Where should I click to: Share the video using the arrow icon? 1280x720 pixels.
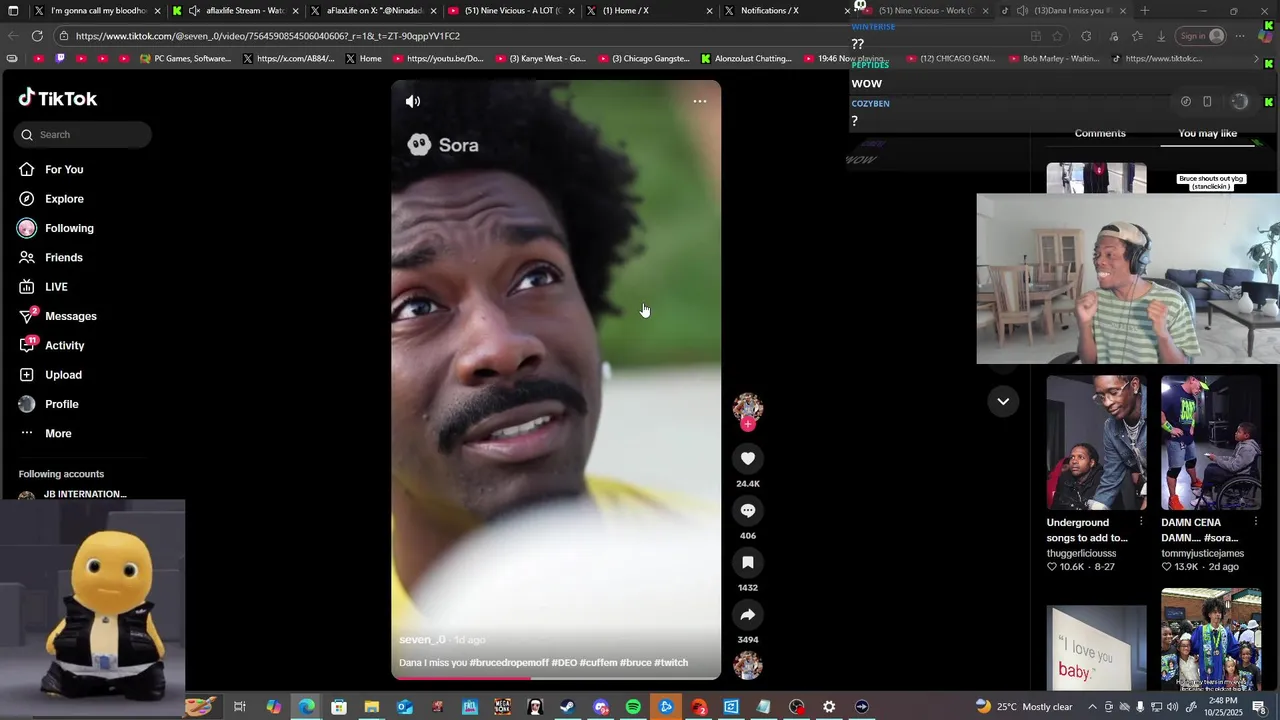click(x=748, y=614)
